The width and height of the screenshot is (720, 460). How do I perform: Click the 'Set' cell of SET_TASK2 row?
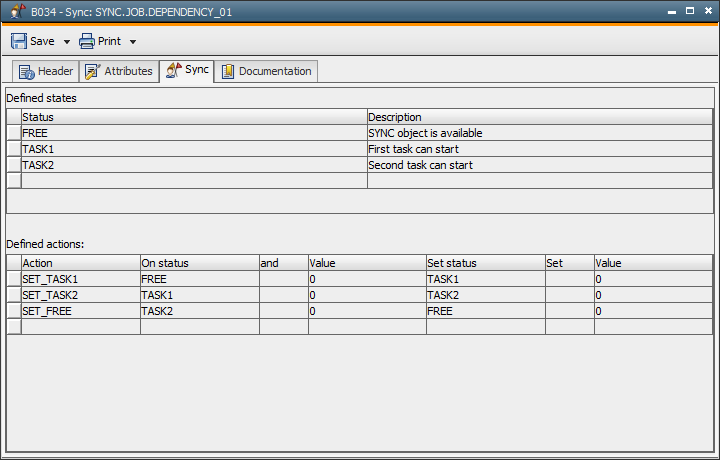coord(570,295)
